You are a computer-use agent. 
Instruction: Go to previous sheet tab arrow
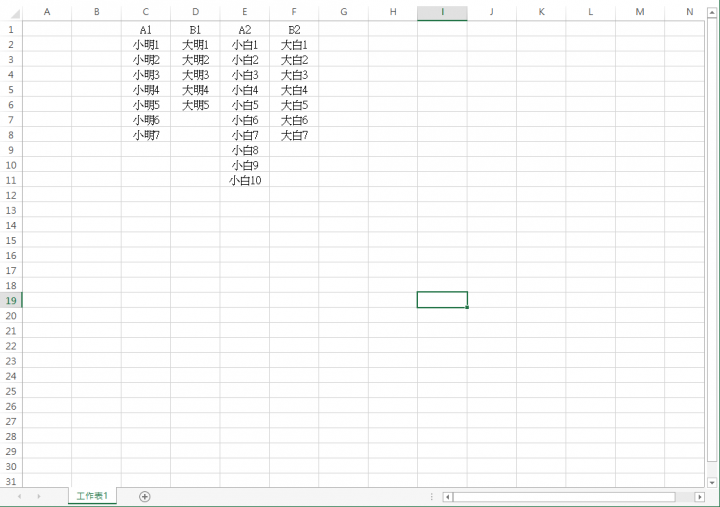(19, 496)
